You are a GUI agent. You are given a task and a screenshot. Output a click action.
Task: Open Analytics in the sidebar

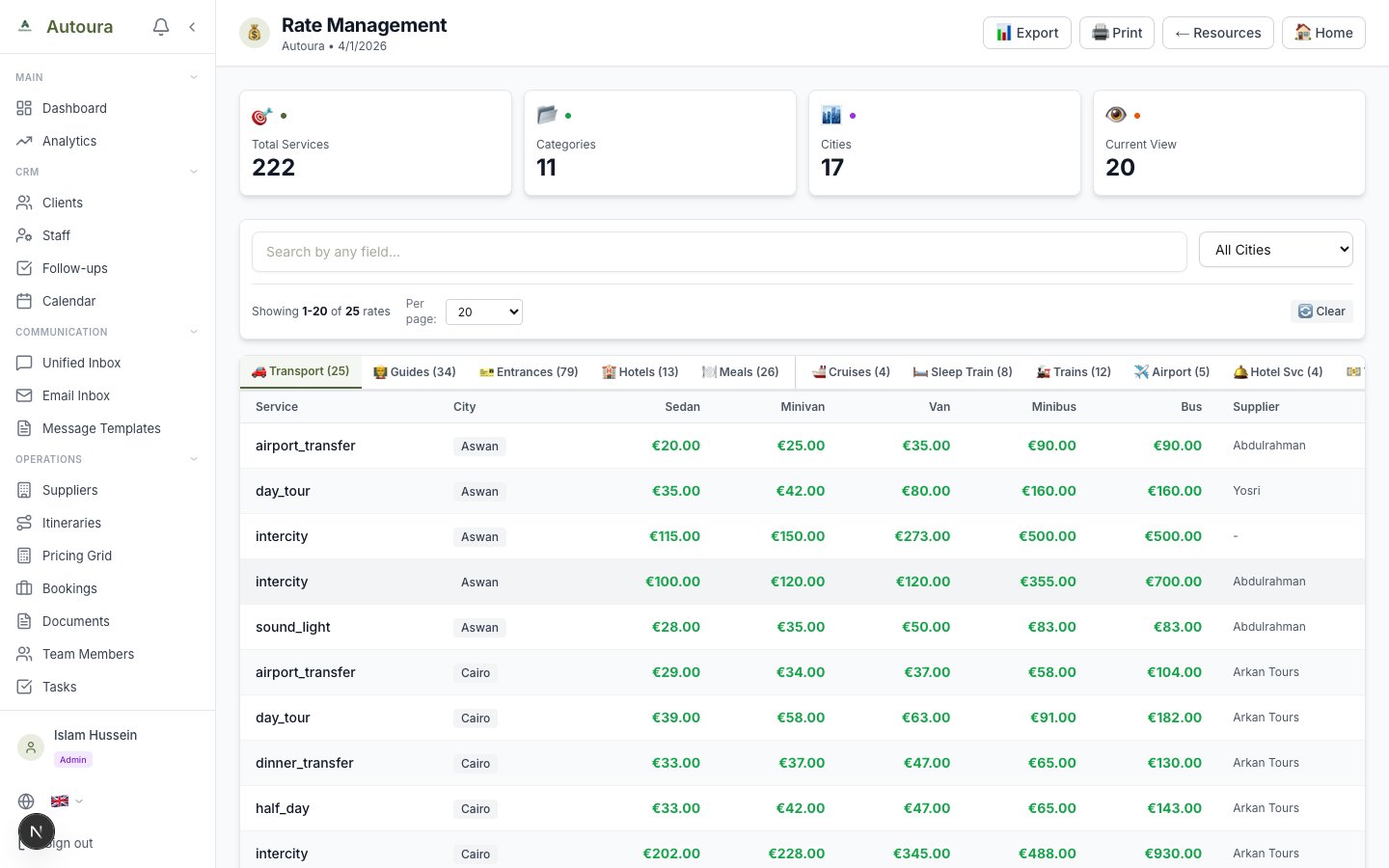tap(107, 141)
